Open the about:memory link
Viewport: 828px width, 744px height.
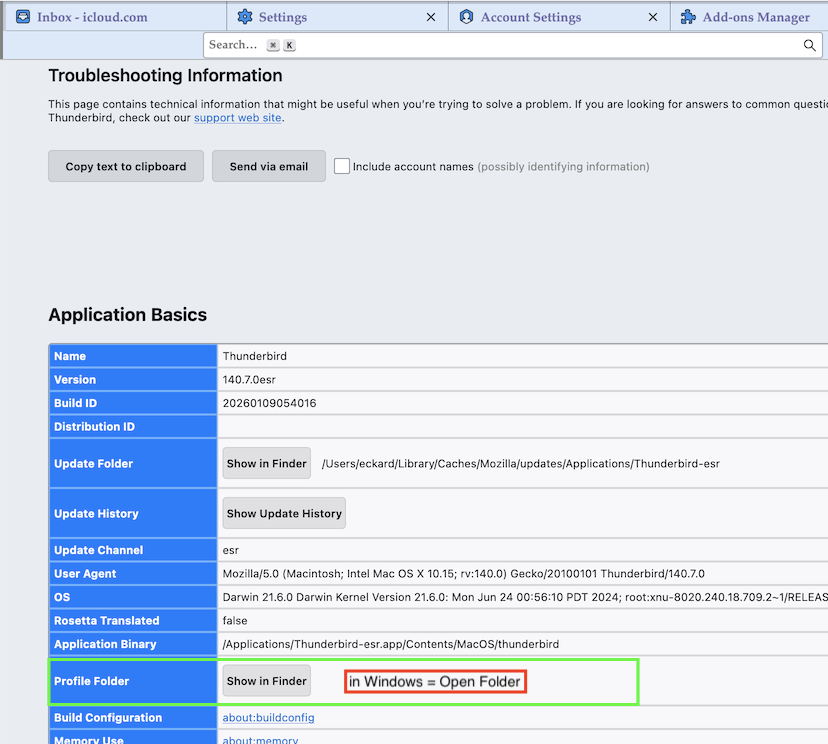pos(260,740)
